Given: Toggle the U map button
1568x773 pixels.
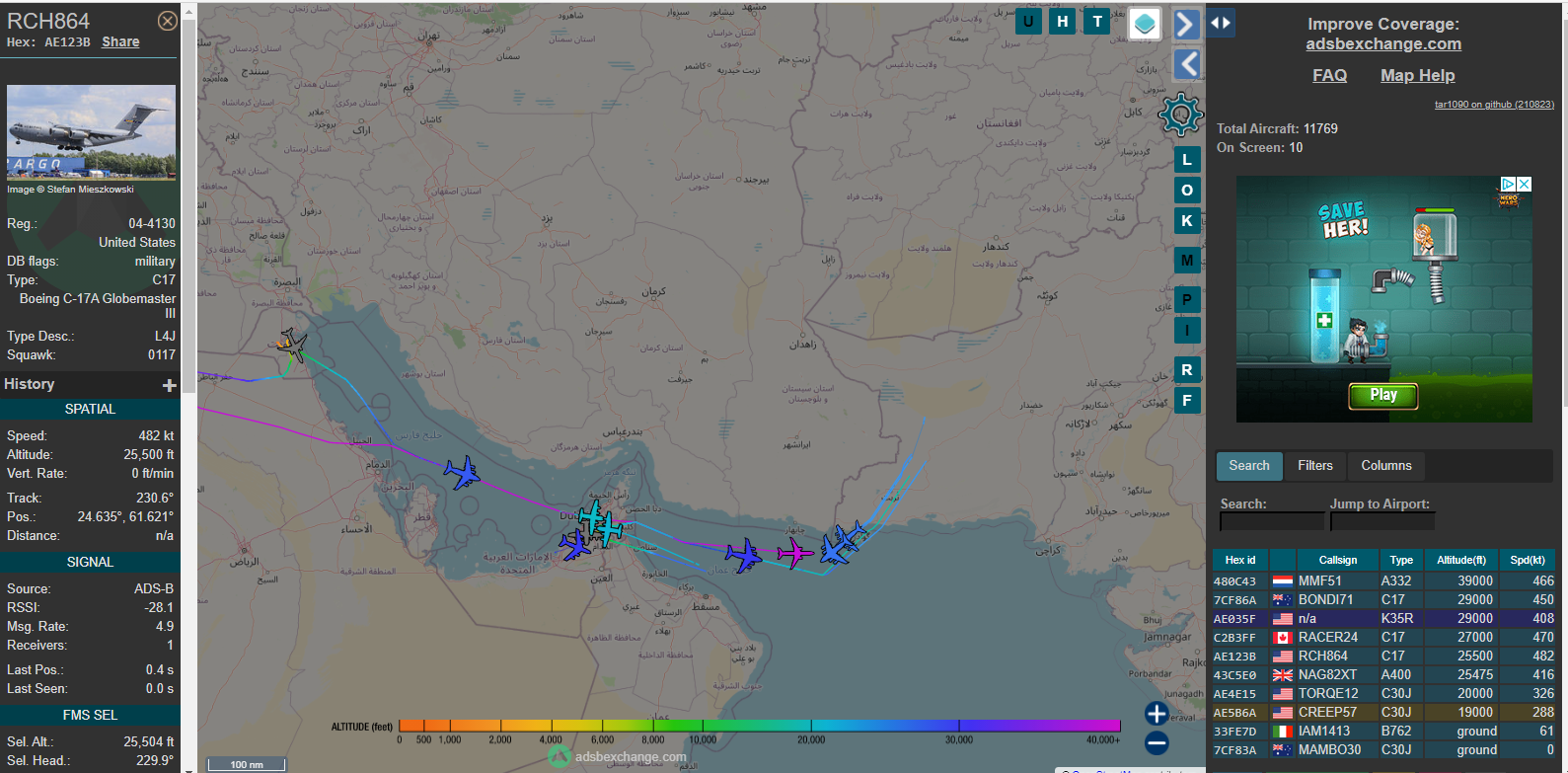Looking at the screenshot, I should [x=1028, y=22].
